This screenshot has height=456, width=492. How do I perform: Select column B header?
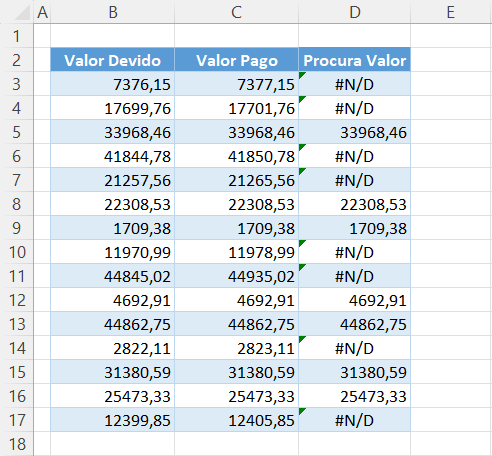pos(113,12)
